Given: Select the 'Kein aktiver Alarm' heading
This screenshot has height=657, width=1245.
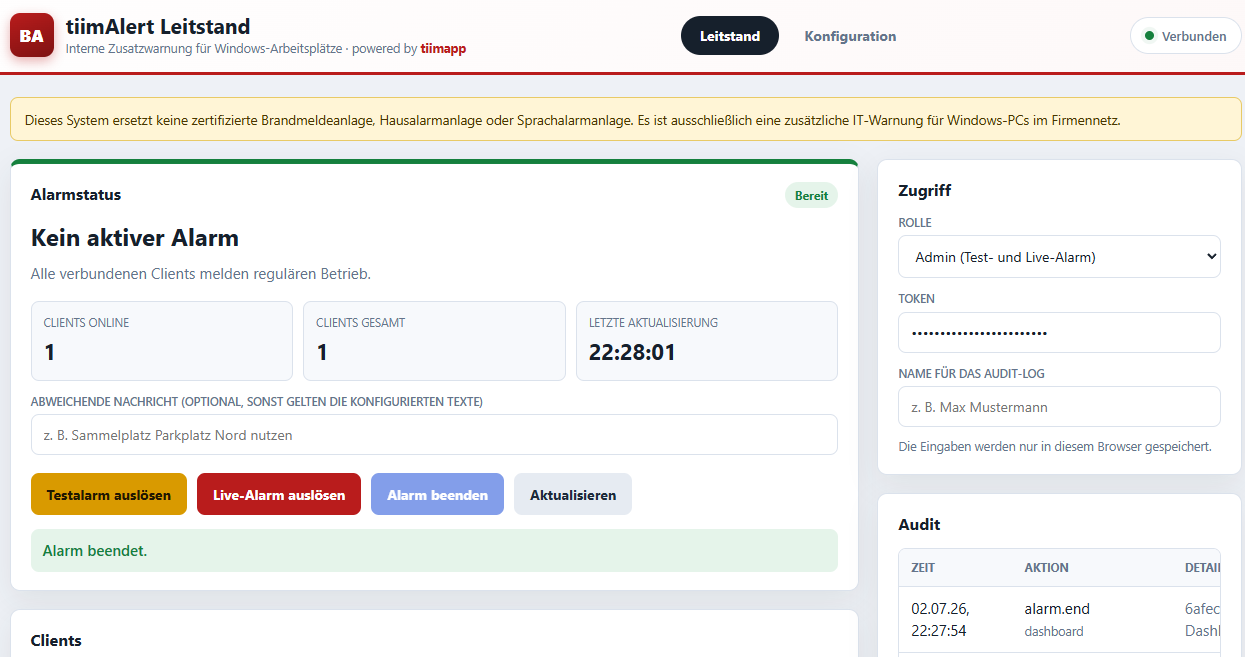Looking at the screenshot, I should (135, 238).
